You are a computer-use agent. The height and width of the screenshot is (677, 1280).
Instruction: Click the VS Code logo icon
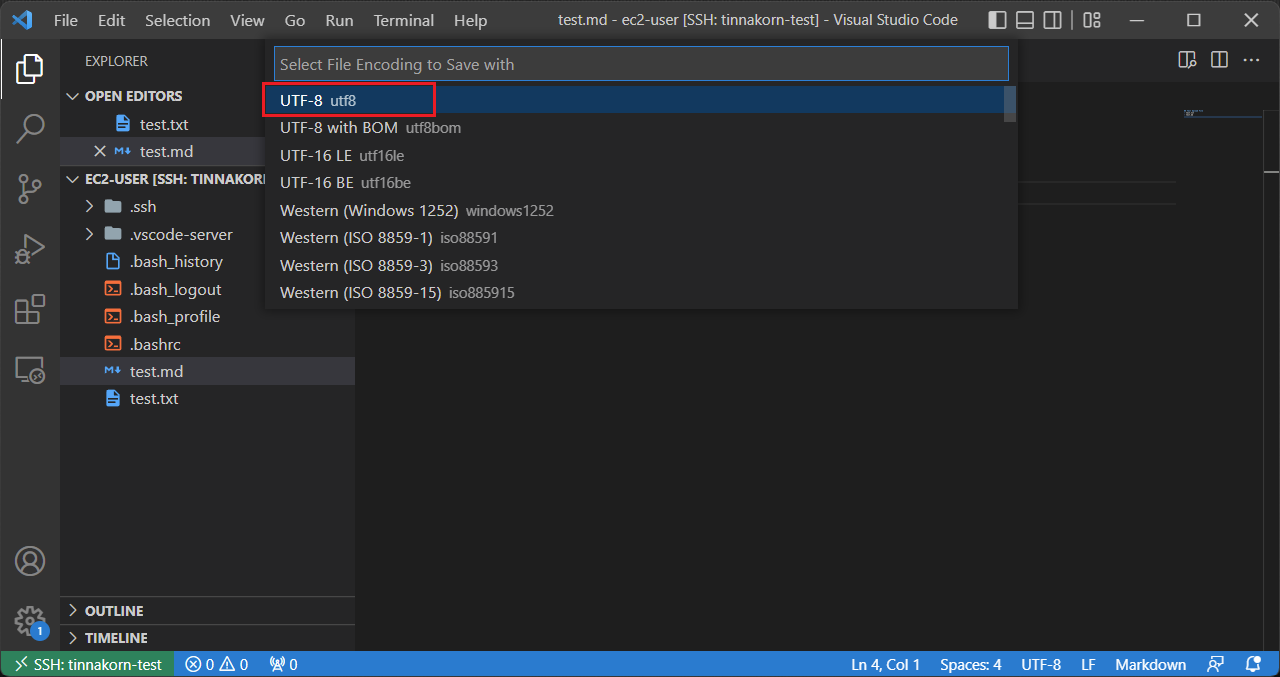click(x=22, y=20)
